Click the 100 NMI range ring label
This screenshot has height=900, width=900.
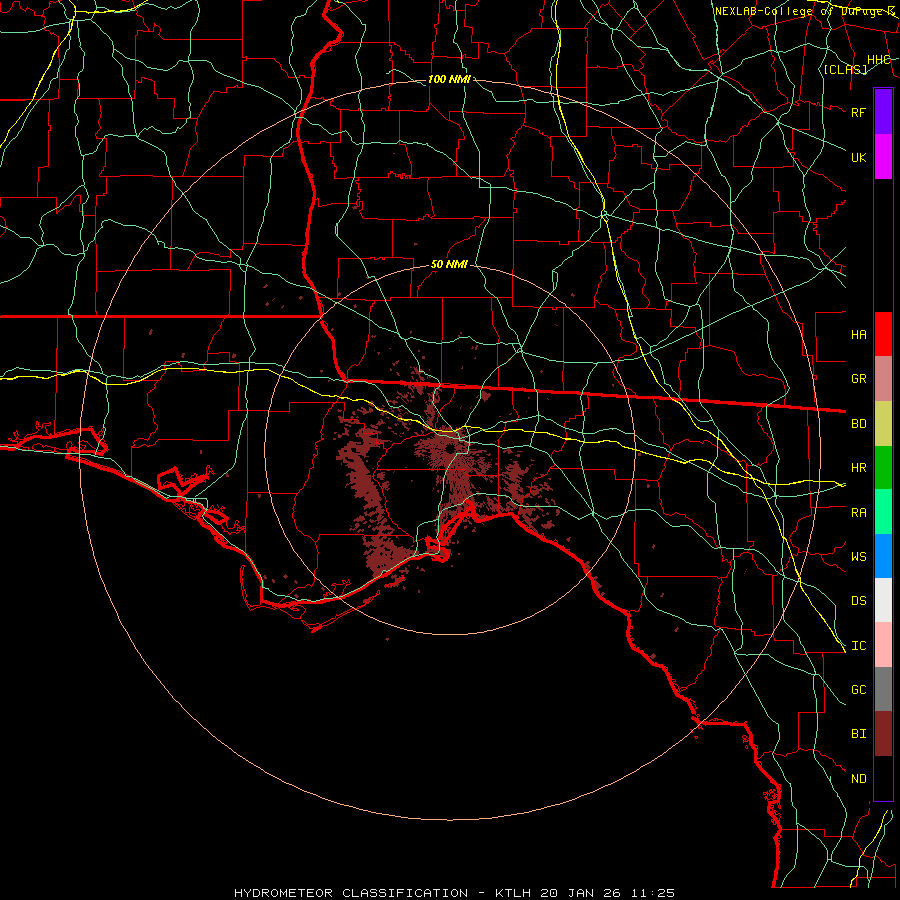[449, 79]
